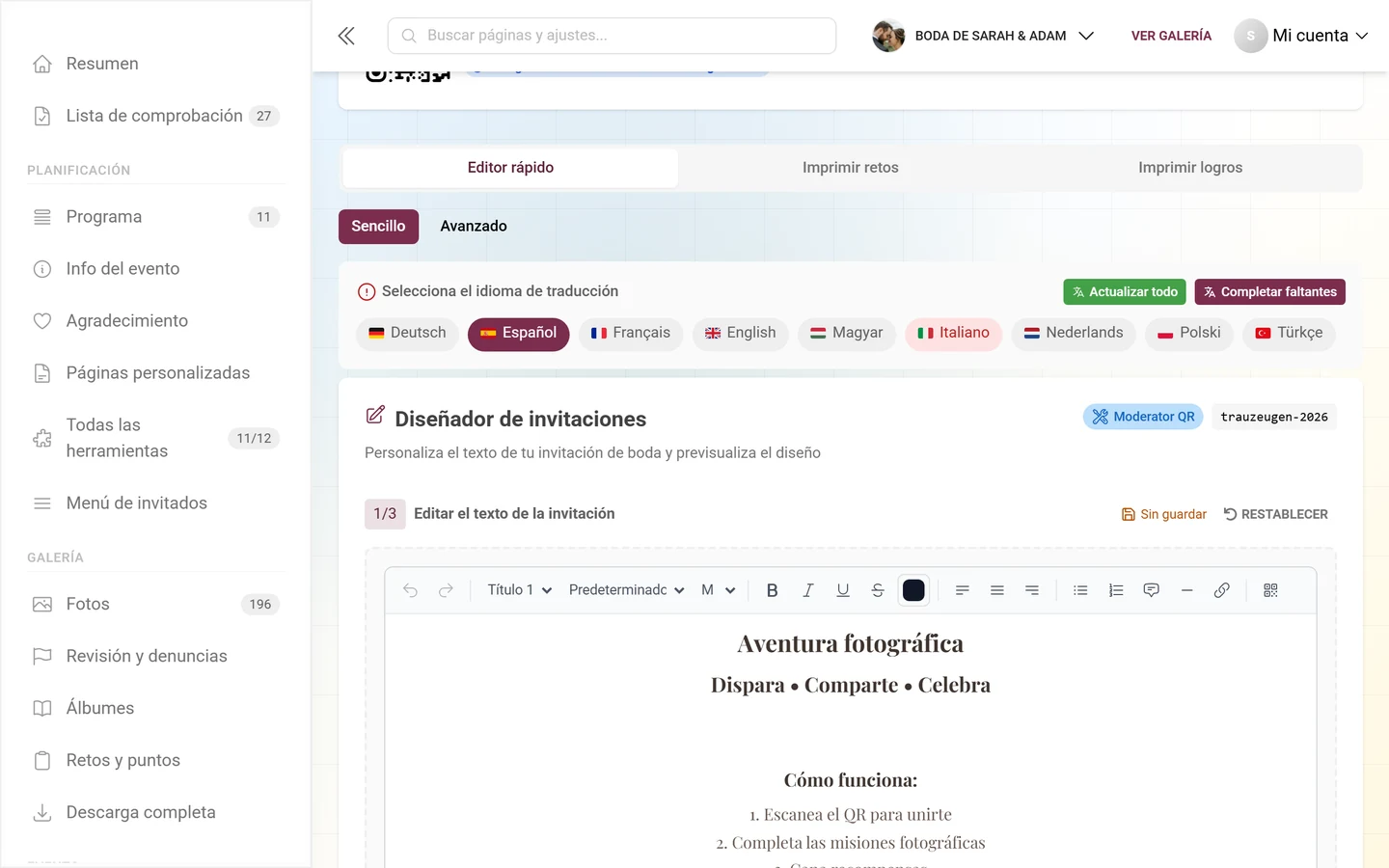This screenshot has height=868, width=1389.
Task: Open the Predeterminado font dropdown
Action: point(627,590)
